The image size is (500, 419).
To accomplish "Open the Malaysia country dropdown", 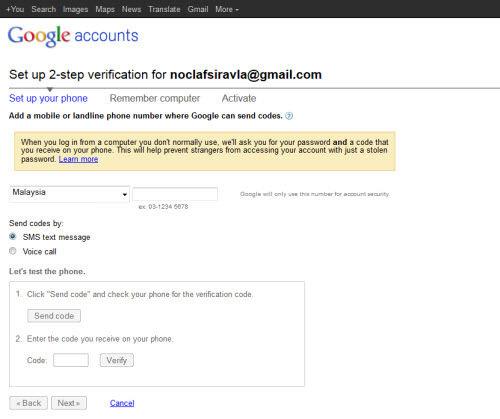I will 69,194.
